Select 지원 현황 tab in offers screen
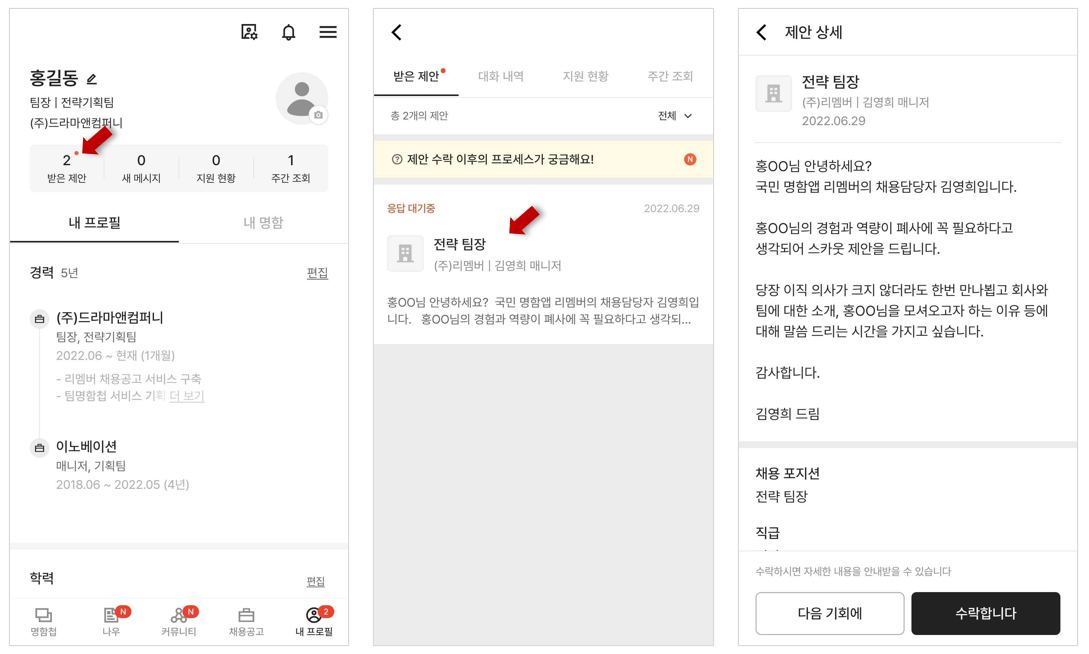 tap(585, 76)
